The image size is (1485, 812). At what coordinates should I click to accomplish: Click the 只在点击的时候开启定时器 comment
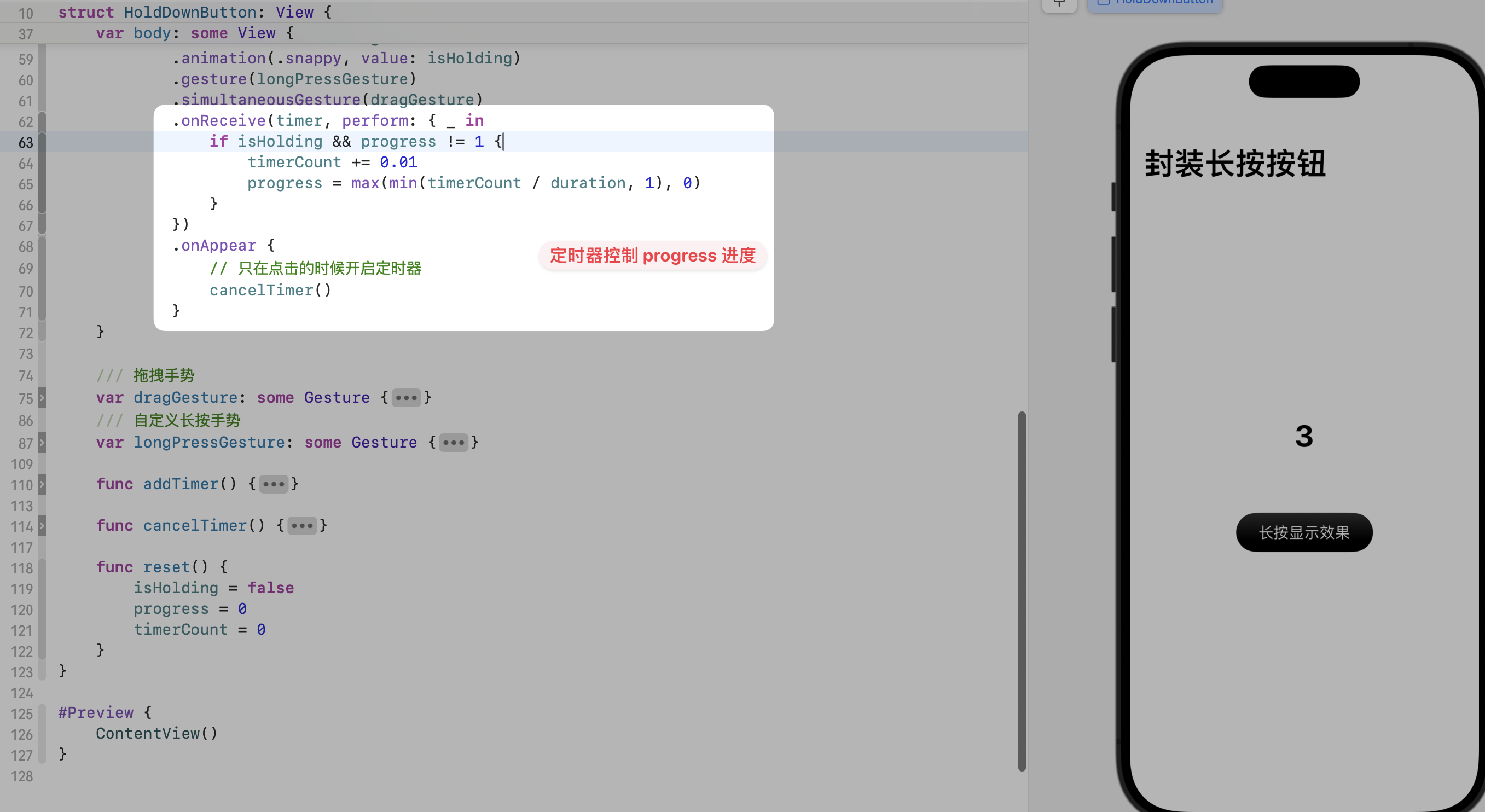coord(315,268)
